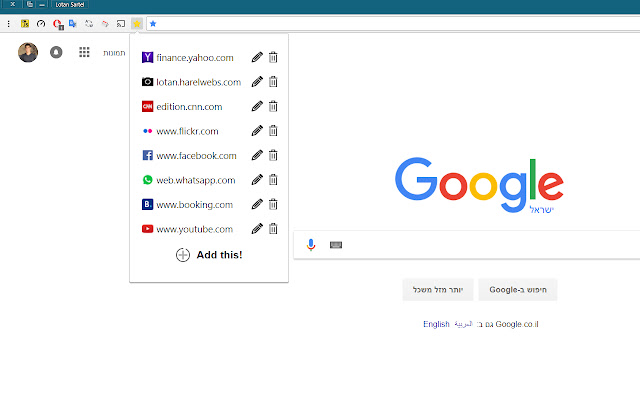This screenshot has width=640, height=400.
Task: Click the speedometer extension icon
Action: point(41,24)
